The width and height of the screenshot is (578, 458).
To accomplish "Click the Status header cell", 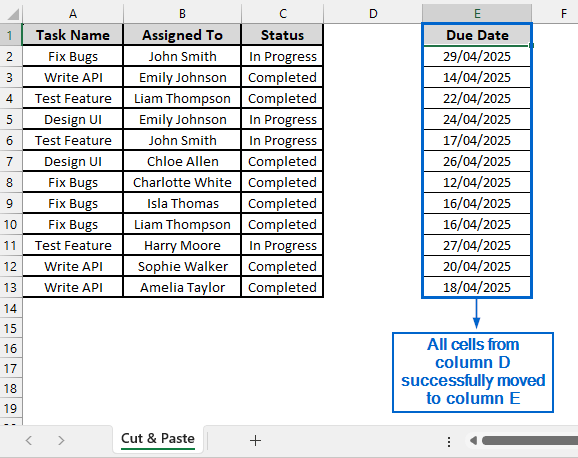I will point(283,35).
